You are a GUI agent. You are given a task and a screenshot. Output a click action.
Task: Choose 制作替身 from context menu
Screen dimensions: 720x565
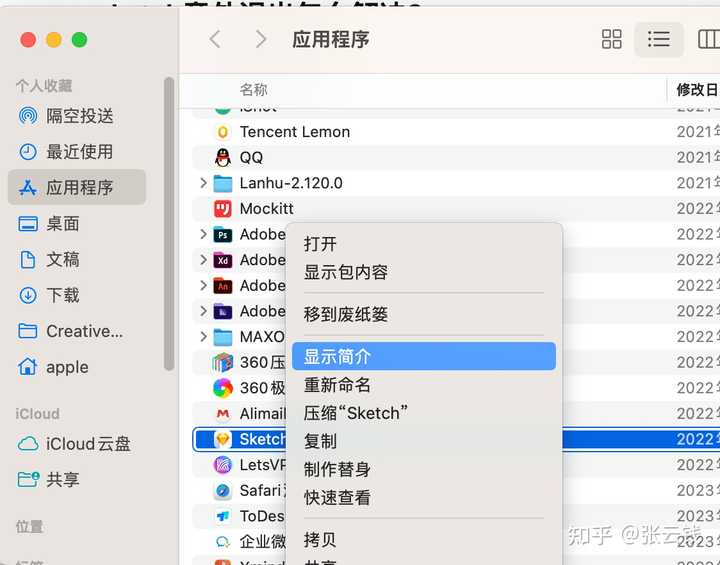[424, 469]
